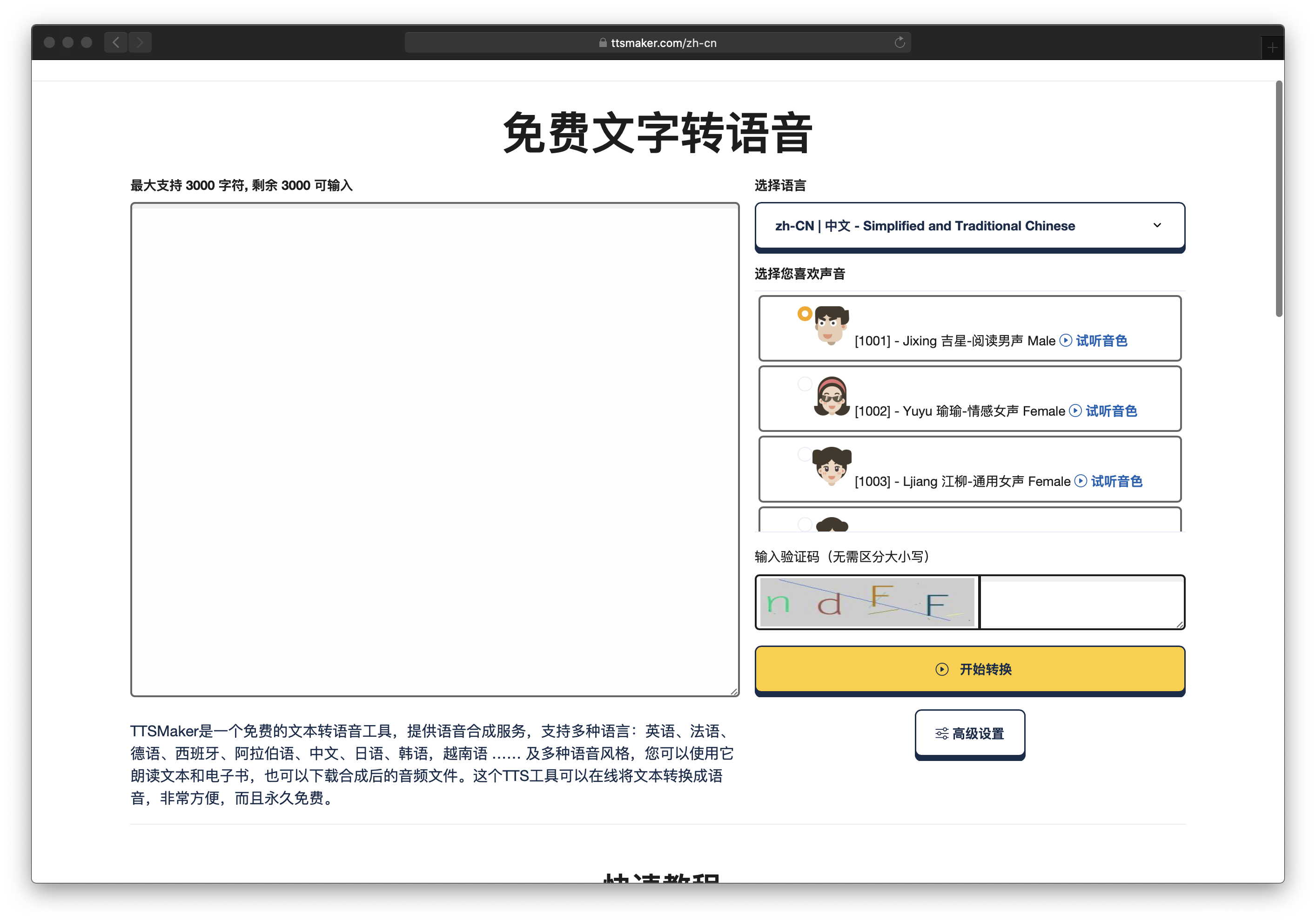Click 试听音色 link for Jixing voice
This screenshot has width=1316, height=922.
tap(1101, 341)
